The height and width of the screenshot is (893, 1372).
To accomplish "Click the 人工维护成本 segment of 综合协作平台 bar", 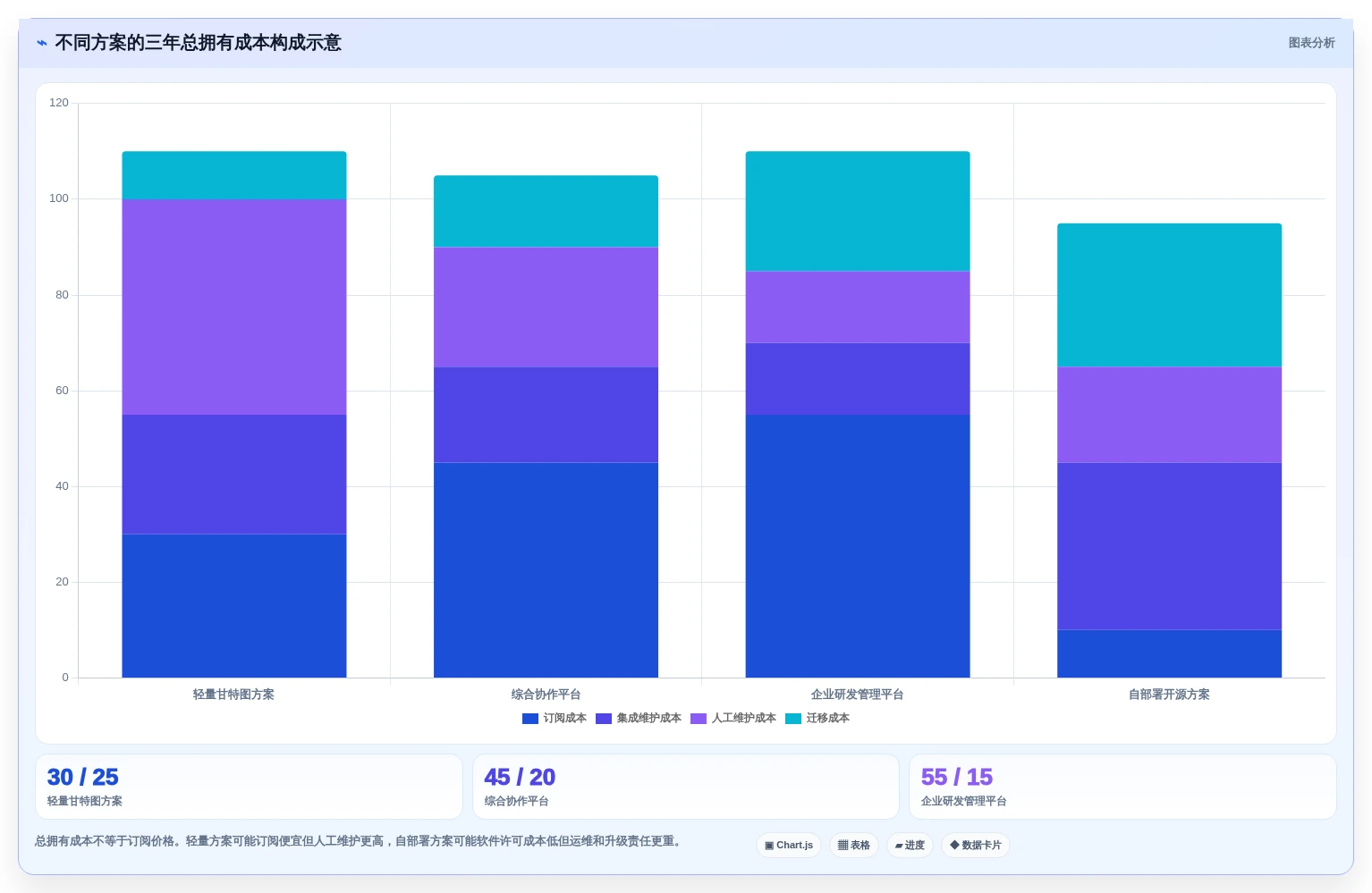I will 546,307.
